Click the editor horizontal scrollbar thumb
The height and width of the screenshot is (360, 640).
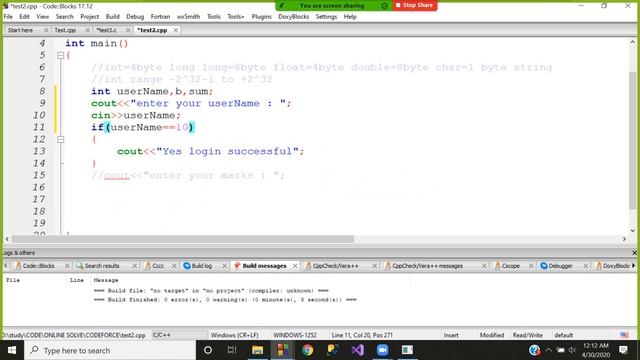tap(182, 239)
